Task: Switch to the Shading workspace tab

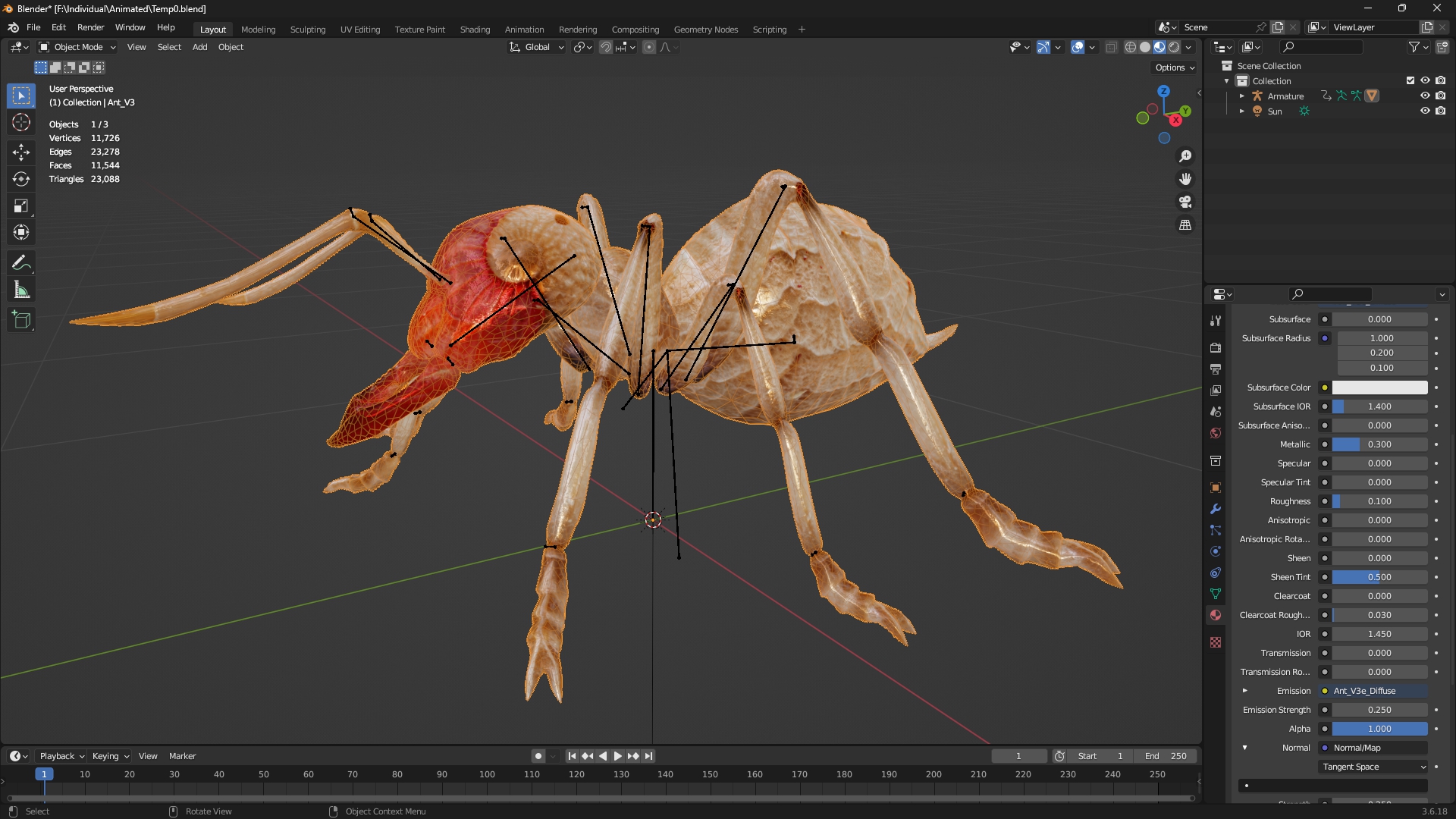Action: pos(475,30)
